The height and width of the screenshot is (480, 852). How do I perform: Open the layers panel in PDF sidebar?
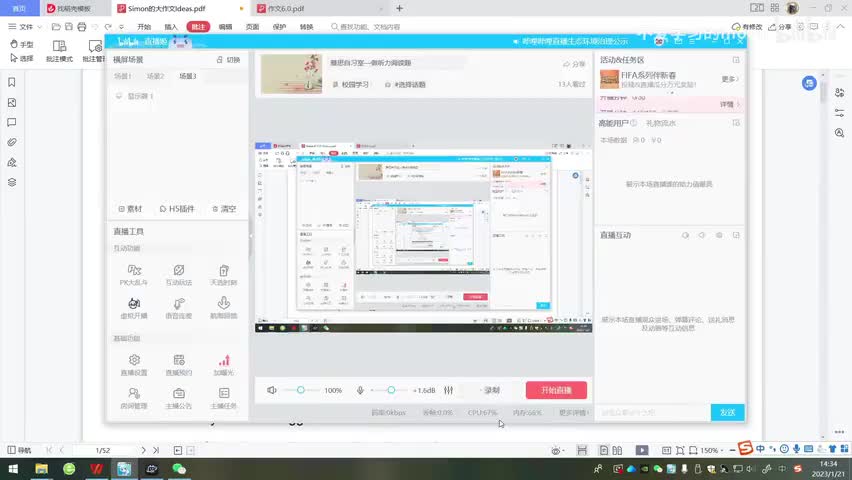(x=12, y=182)
